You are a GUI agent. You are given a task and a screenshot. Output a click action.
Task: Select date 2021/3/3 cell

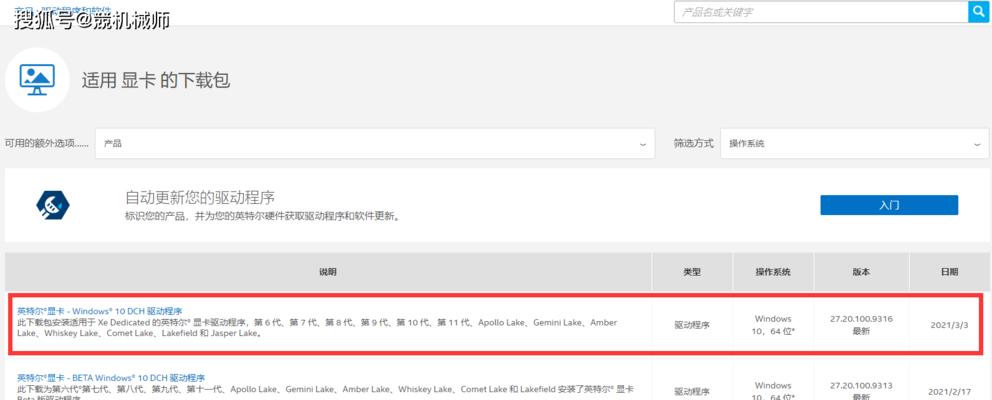pos(949,325)
